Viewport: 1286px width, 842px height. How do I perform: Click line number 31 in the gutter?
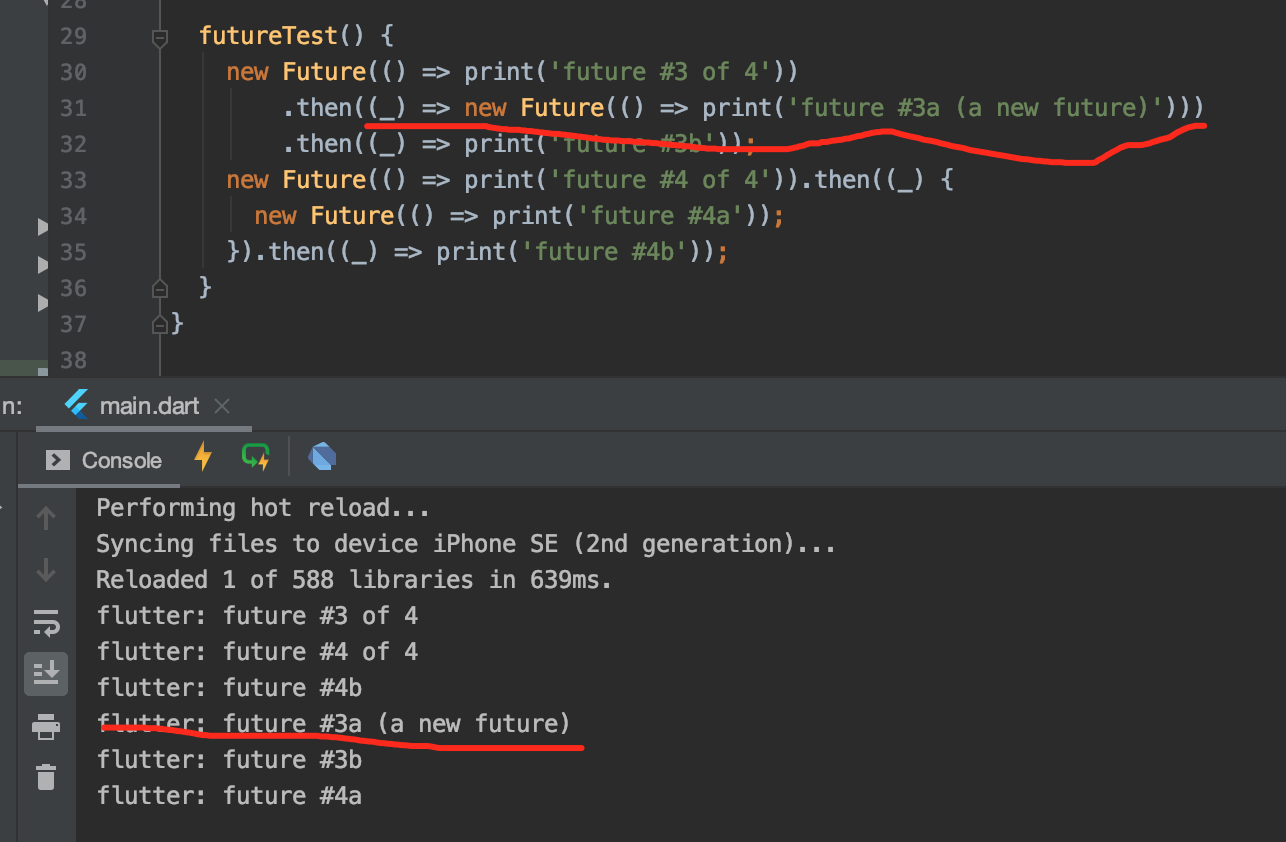pyautogui.click(x=73, y=108)
